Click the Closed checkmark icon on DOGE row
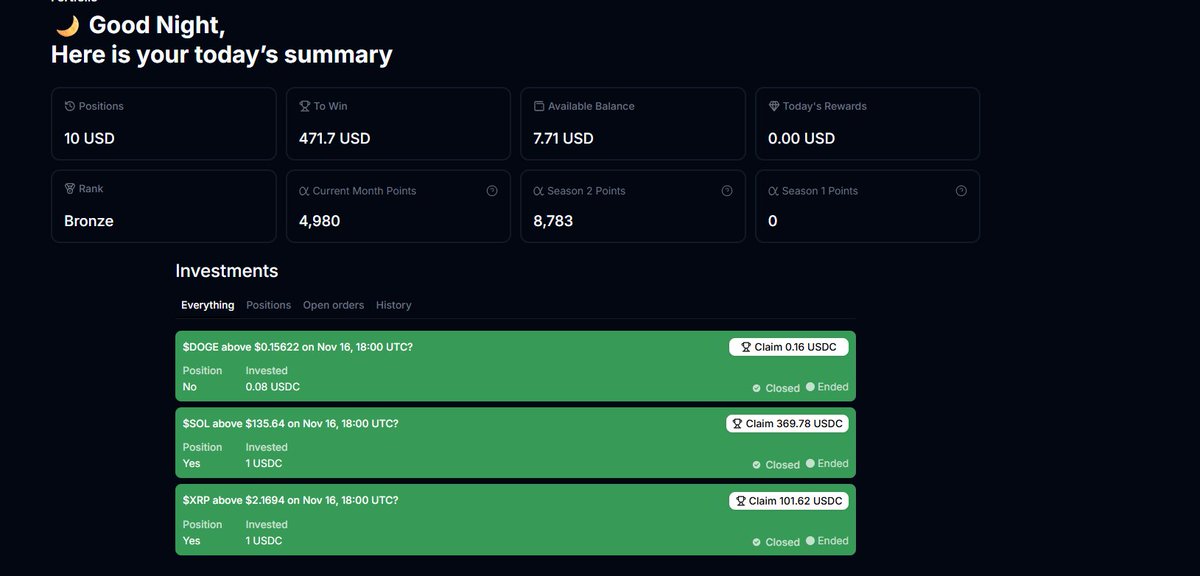Viewport: 1200px width, 576px height. (x=757, y=388)
